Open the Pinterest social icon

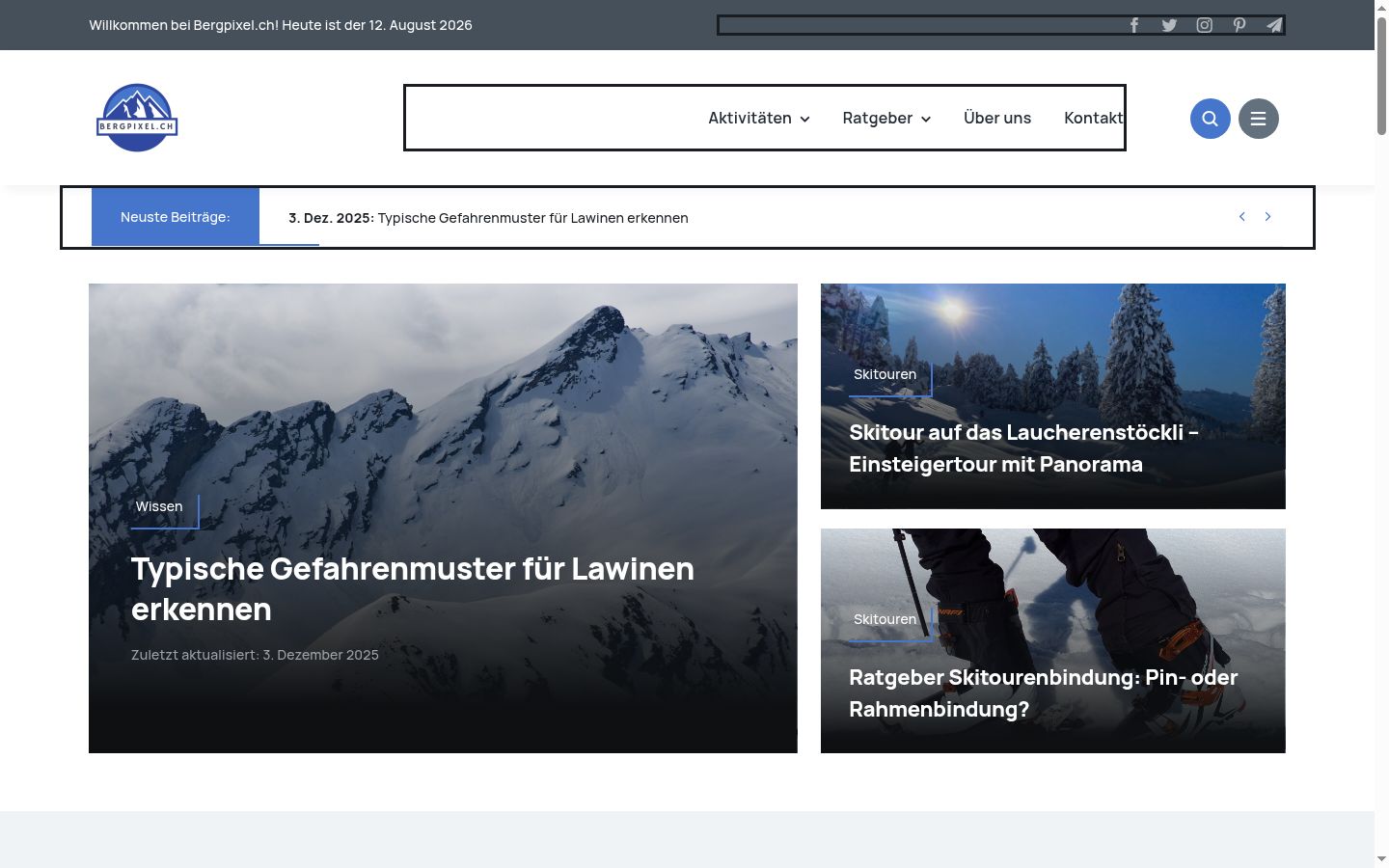point(1239,25)
